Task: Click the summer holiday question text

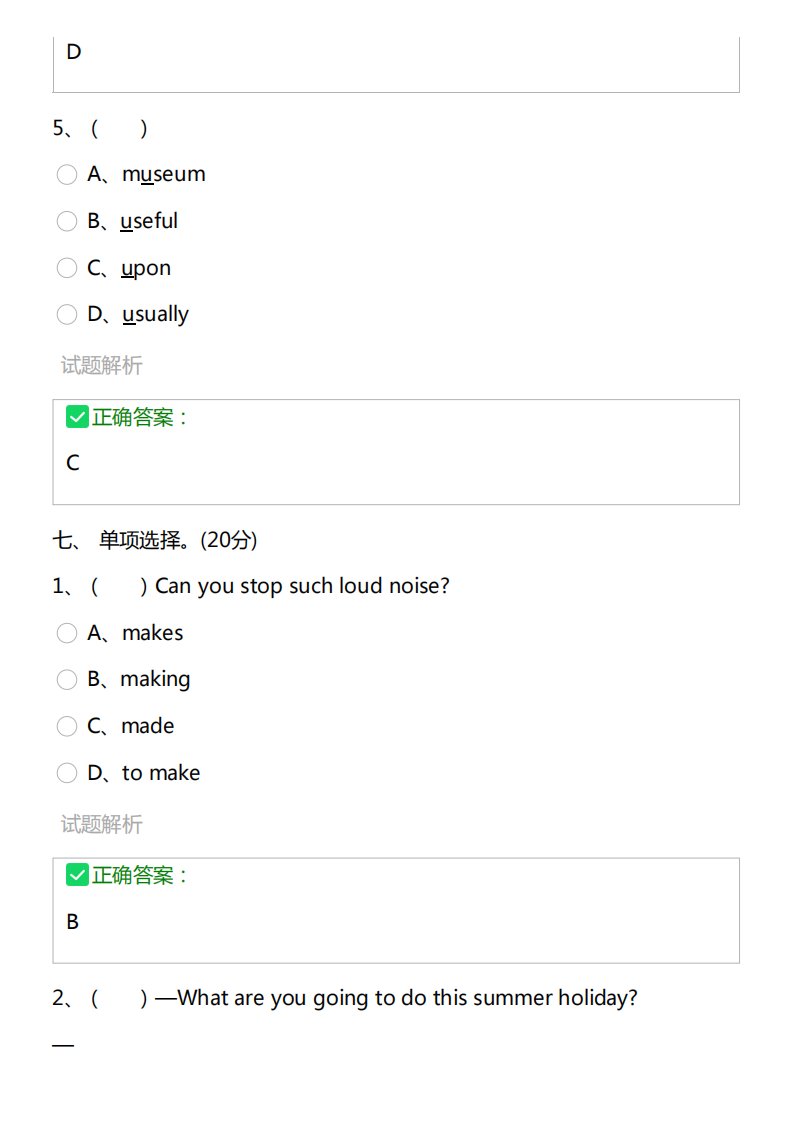Action: [x=396, y=998]
